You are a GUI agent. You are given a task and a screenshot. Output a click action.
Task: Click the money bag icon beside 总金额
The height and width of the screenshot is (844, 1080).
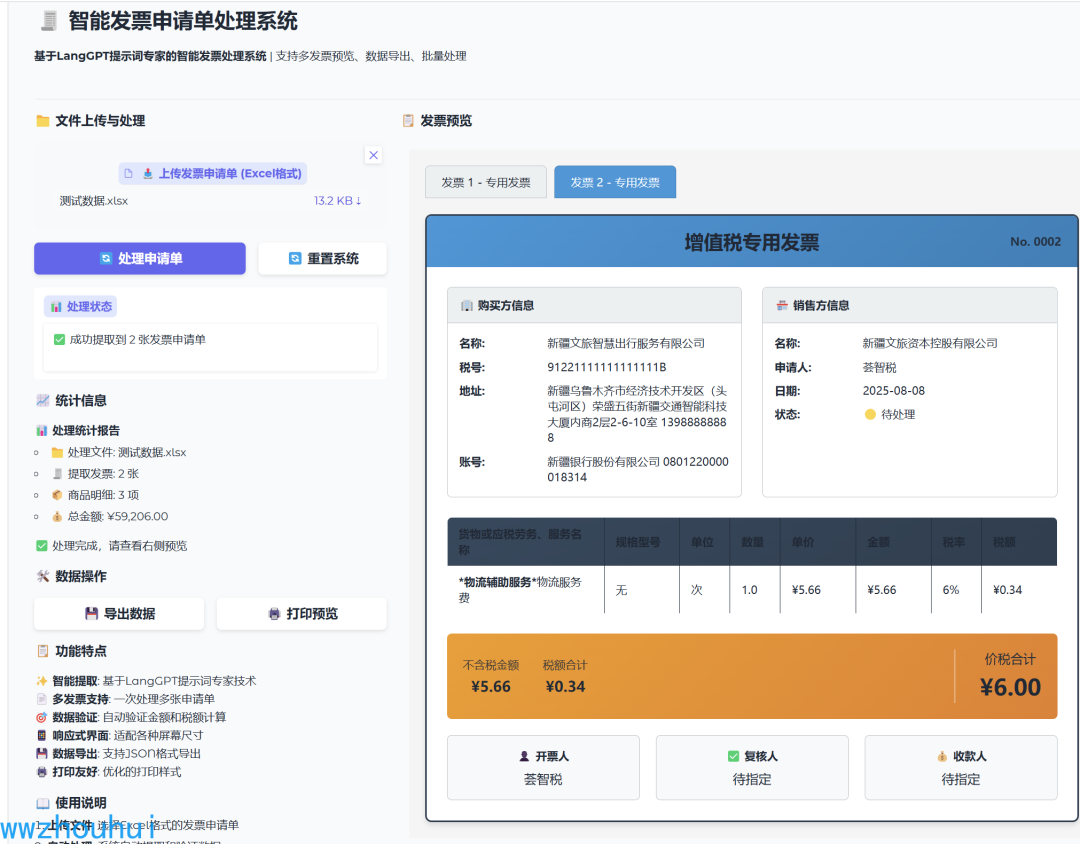pos(57,517)
